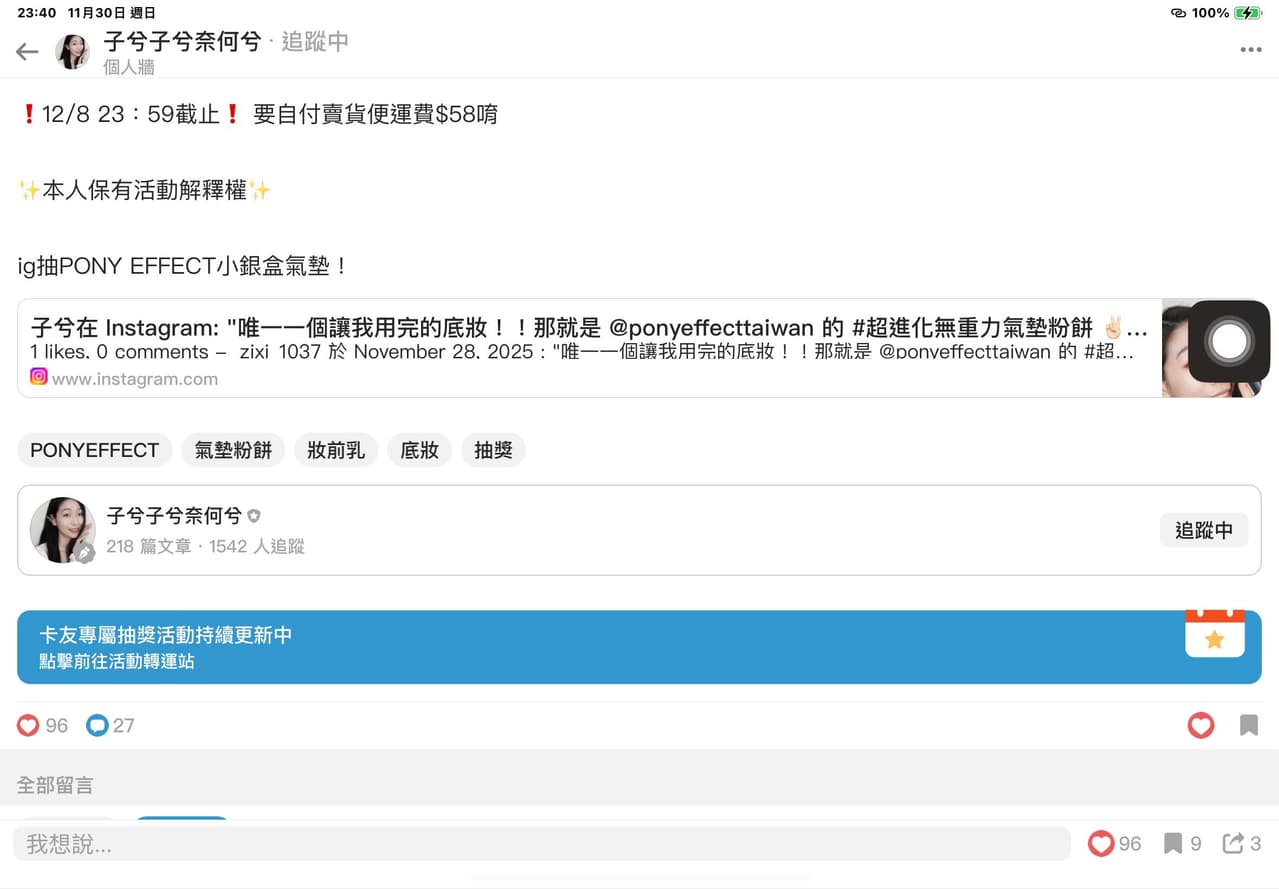Select the 氣墊粉餅 tag
1279x889 pixels.
coord(233,450)
